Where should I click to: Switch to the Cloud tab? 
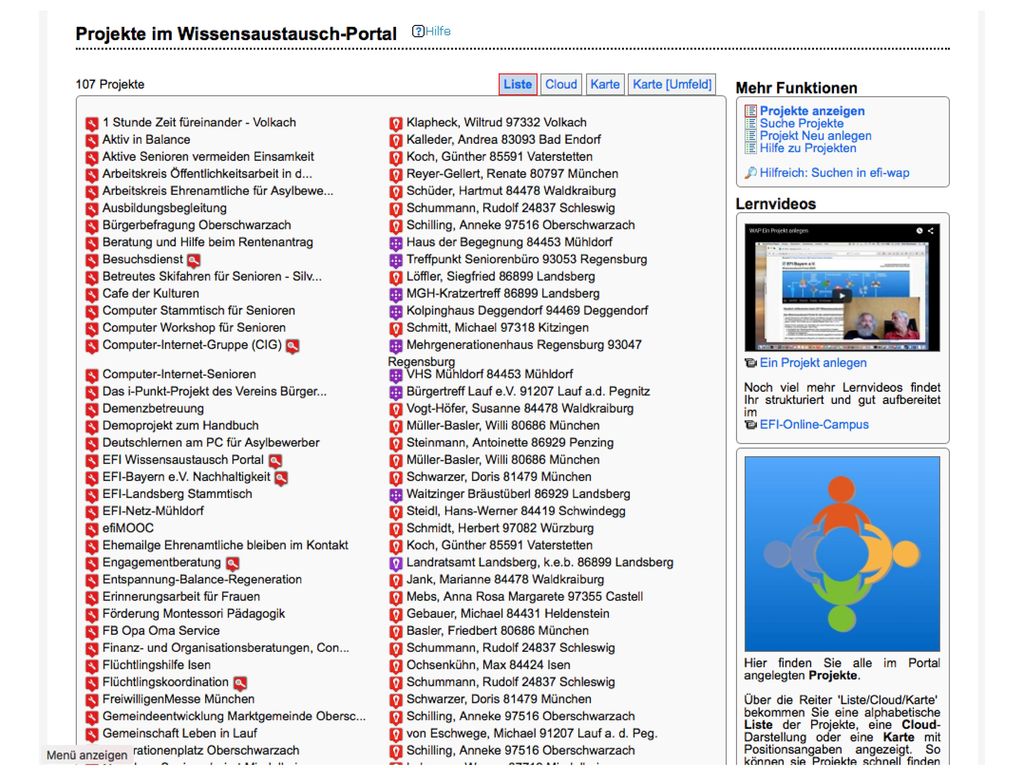click(x=561, y=84)
